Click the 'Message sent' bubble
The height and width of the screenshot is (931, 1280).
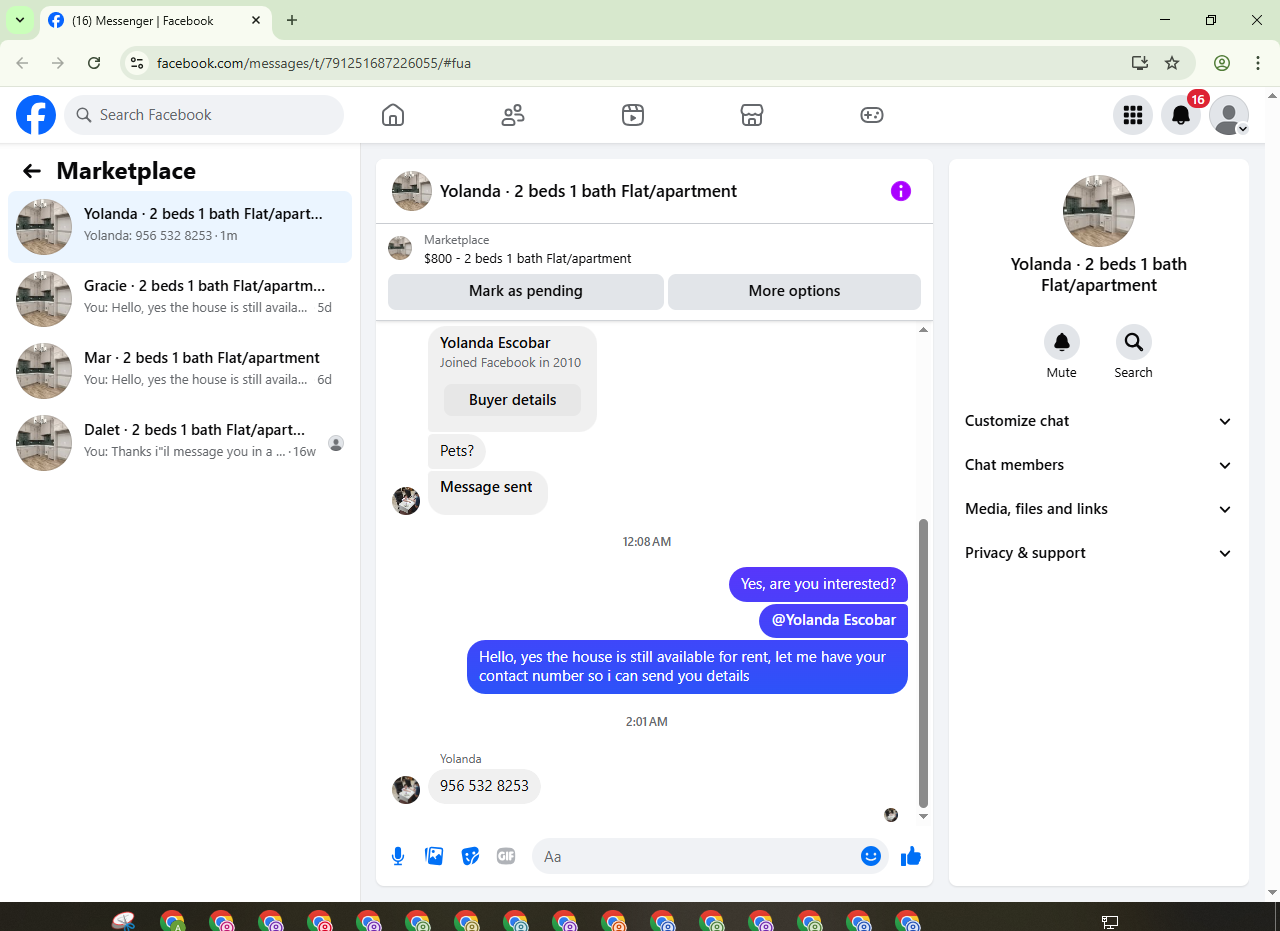point(487,493)
